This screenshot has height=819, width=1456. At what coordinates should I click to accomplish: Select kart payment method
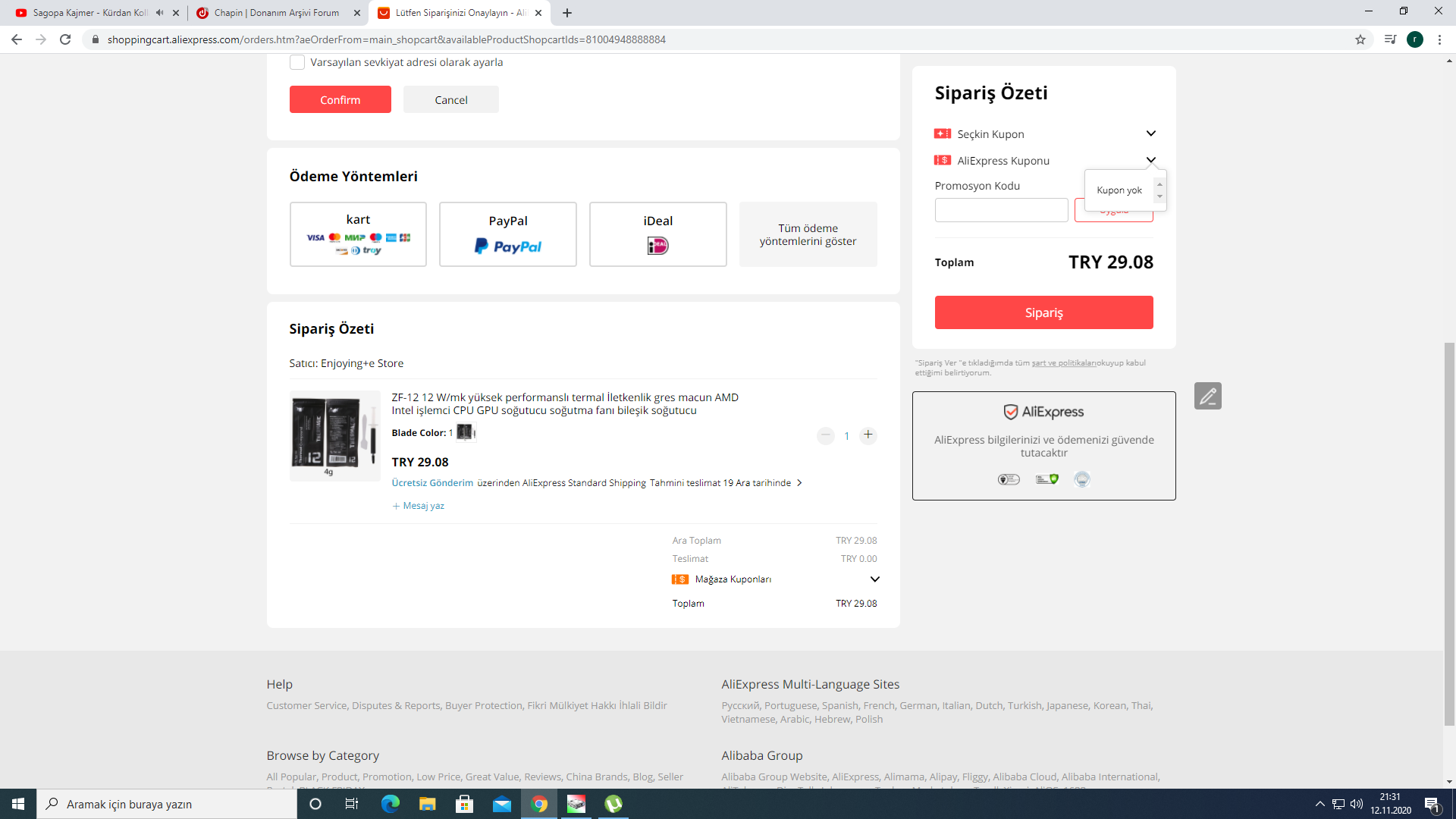[358, 234]
